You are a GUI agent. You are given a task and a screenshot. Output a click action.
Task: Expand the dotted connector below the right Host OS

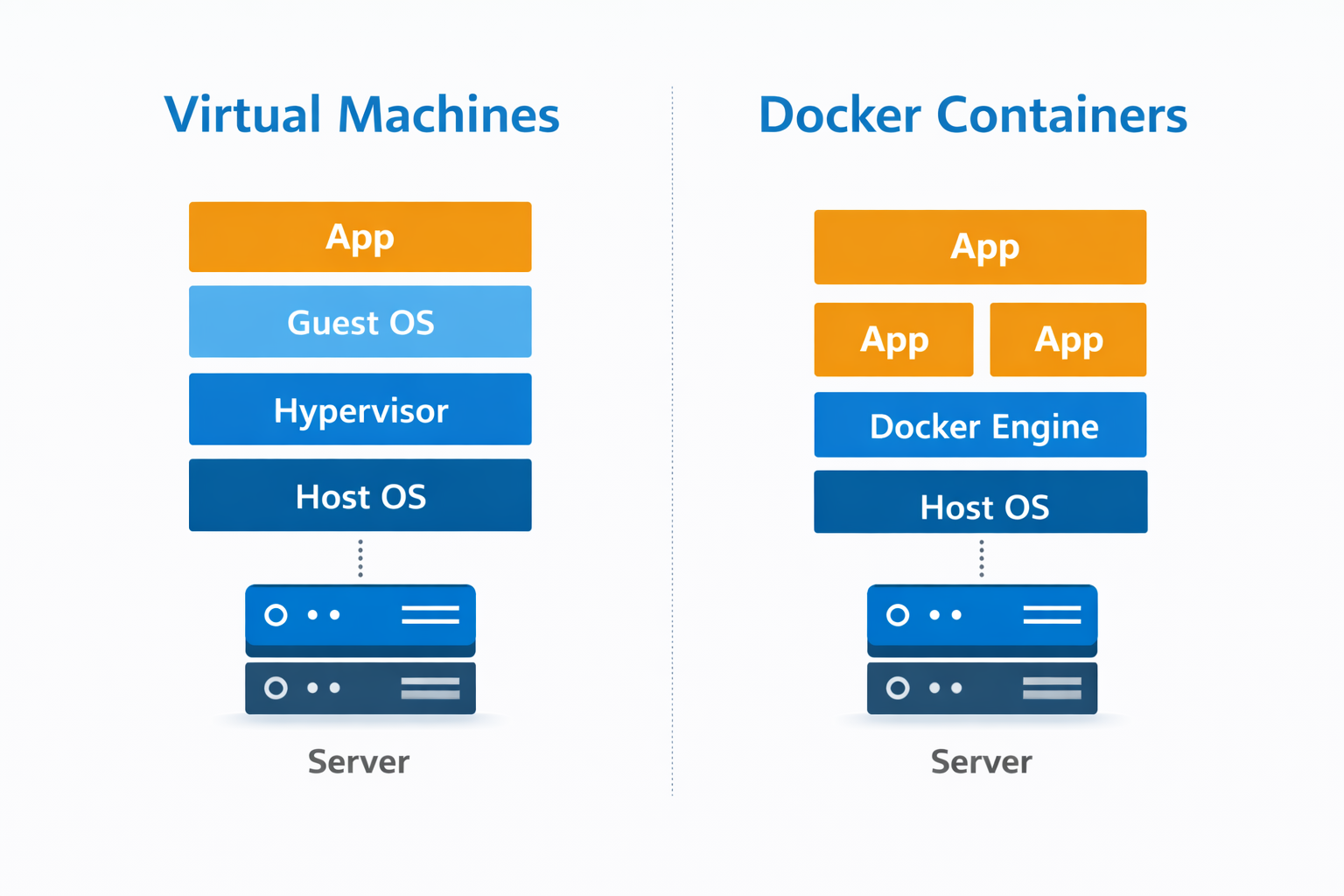[x=981, y=557]
